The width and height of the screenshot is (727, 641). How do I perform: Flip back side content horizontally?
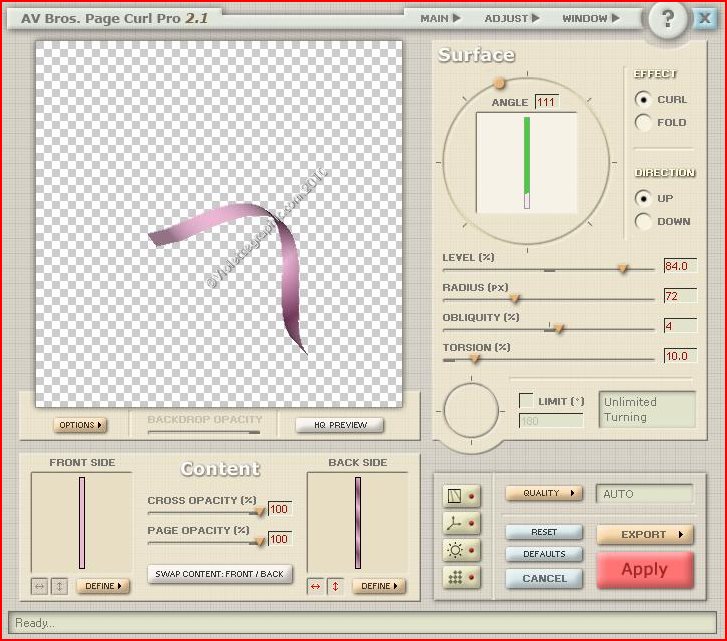(316, 586)
